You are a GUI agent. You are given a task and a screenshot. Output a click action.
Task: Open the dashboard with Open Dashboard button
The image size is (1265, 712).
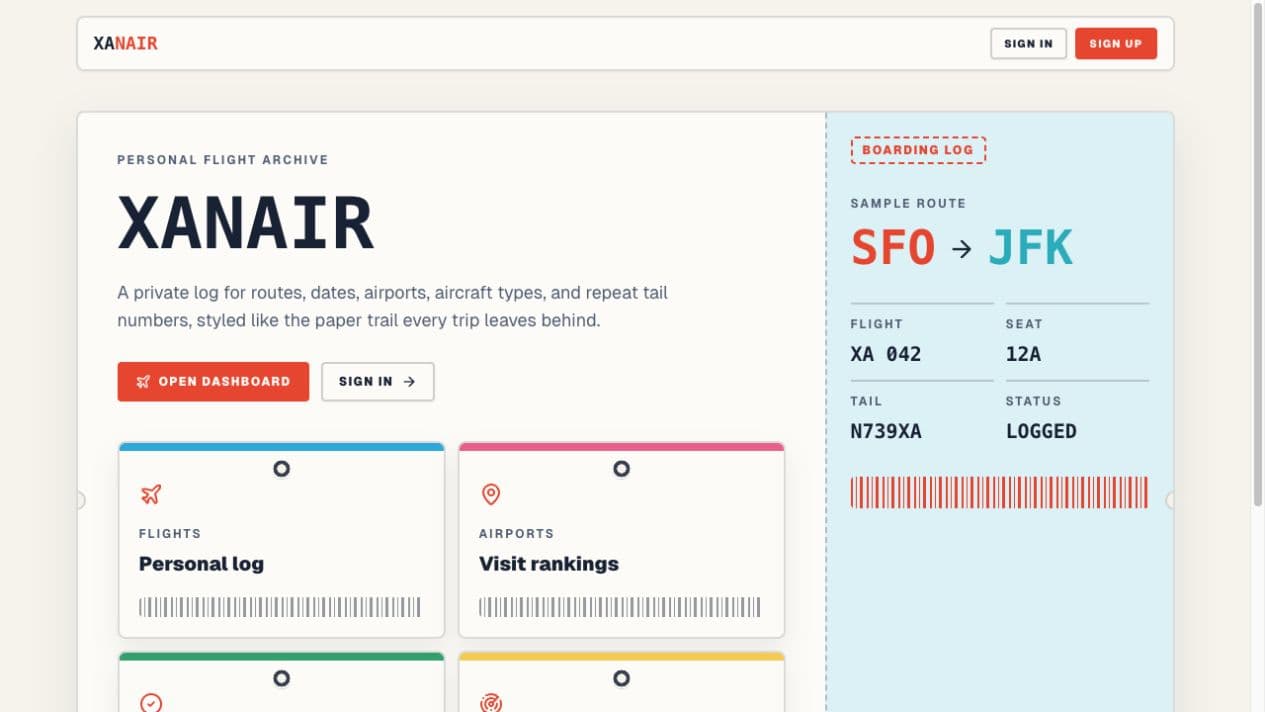[213, 381]
